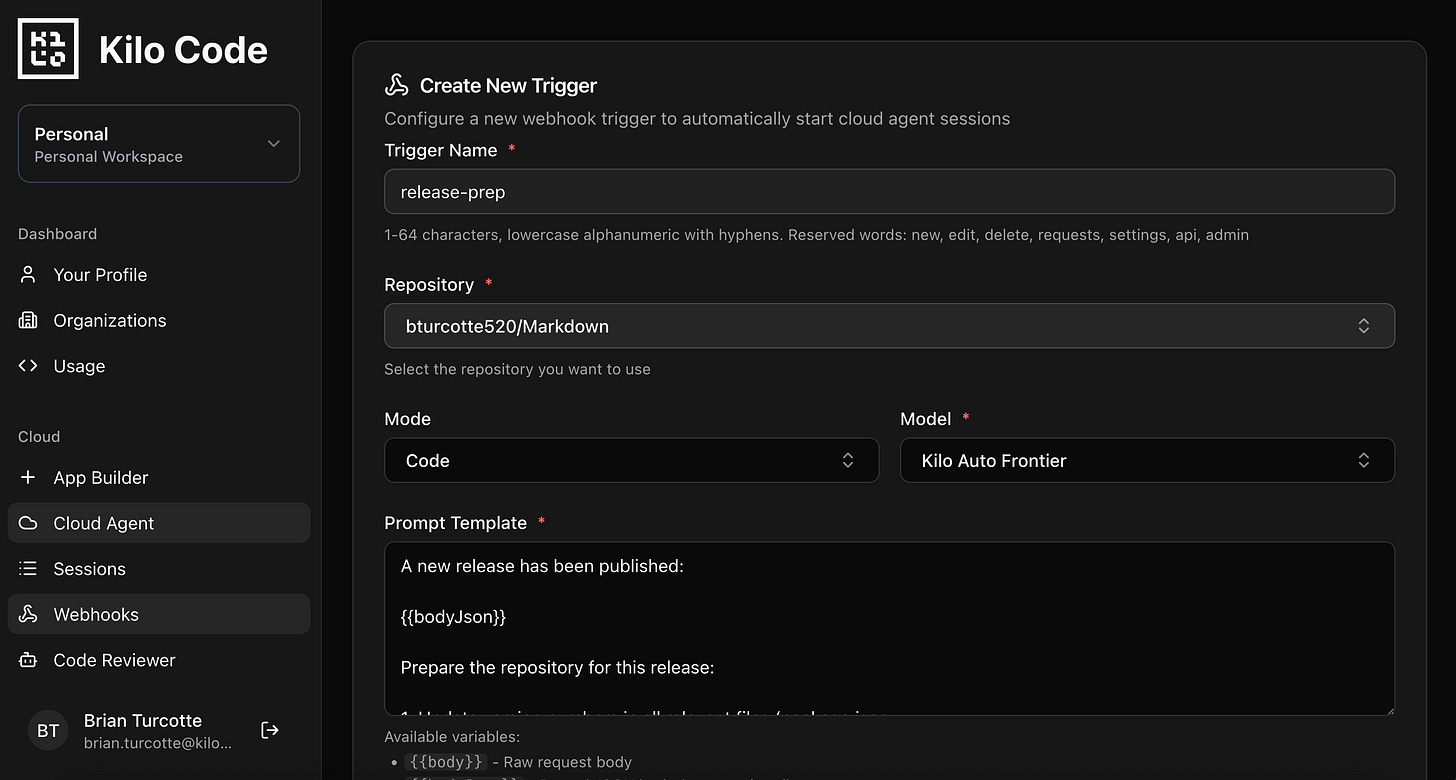
Task: Click the Trigger Name input field
Action: click(x=889, y=191)
